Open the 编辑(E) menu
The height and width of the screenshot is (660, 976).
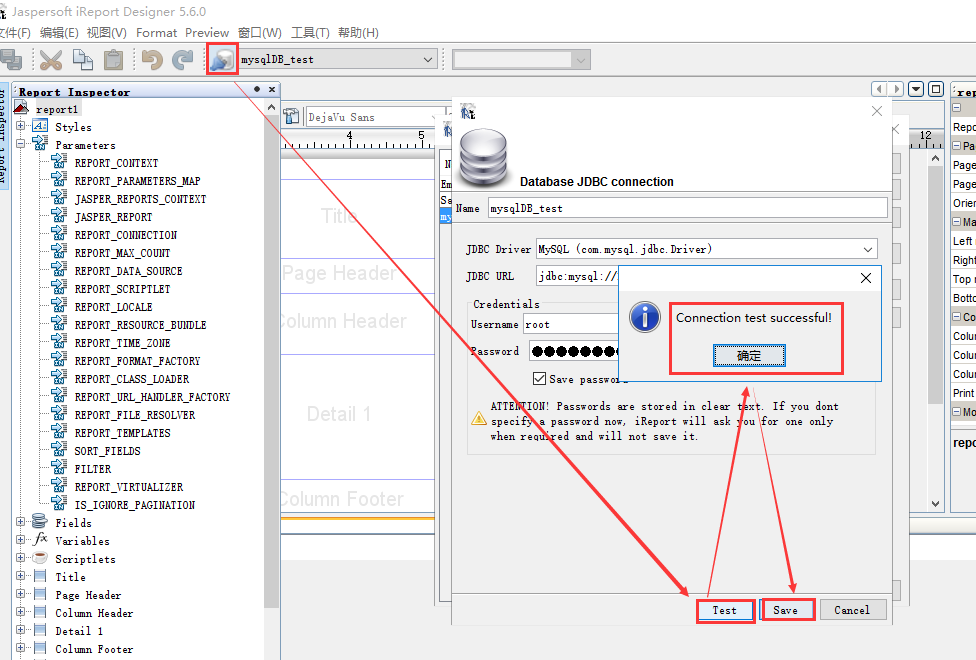point(59,33)
